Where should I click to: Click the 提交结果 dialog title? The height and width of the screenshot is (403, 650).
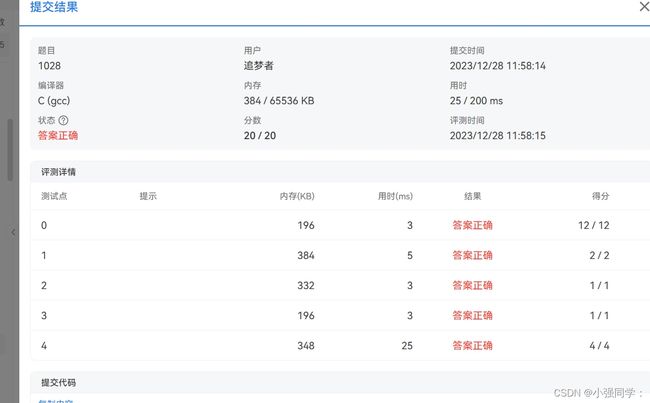tap(54, 7)
